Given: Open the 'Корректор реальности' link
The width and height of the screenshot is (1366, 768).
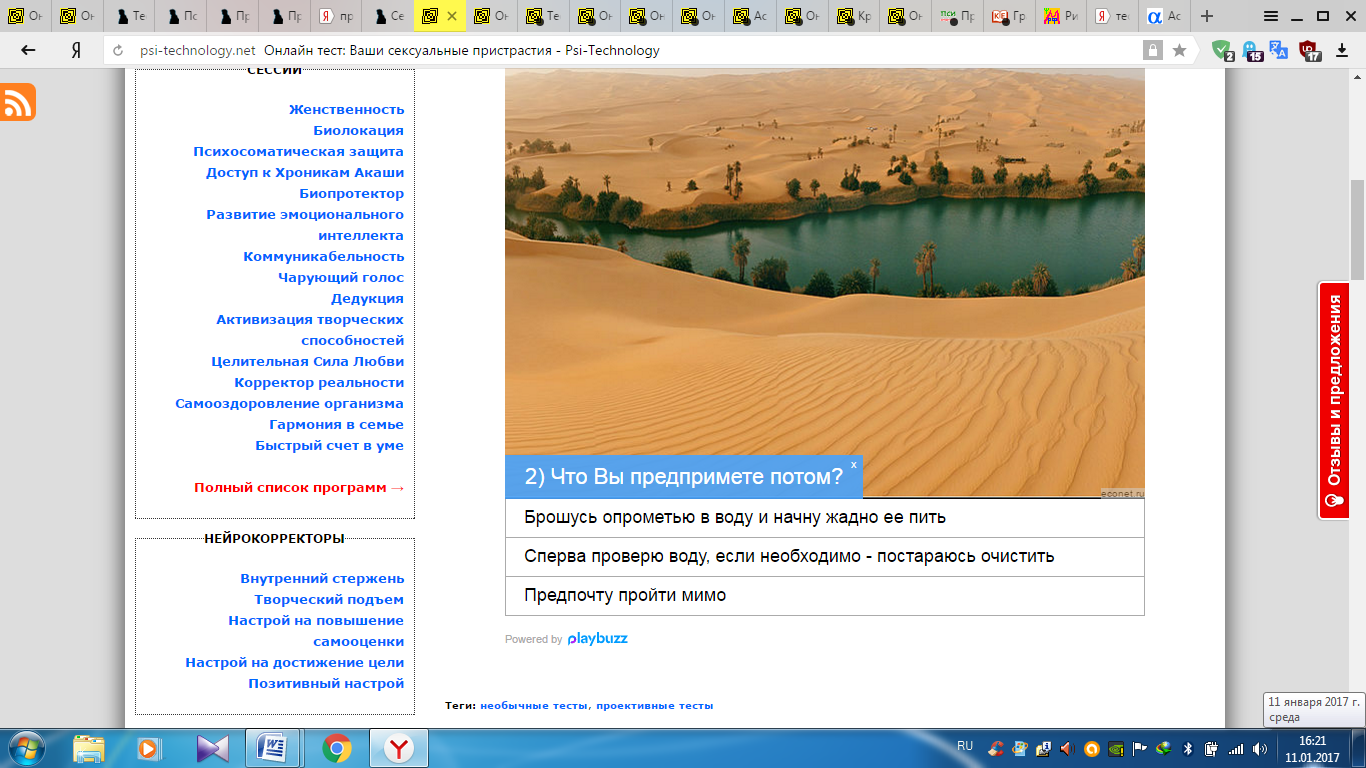Looking at the screenshot, I should coord(319,383).
